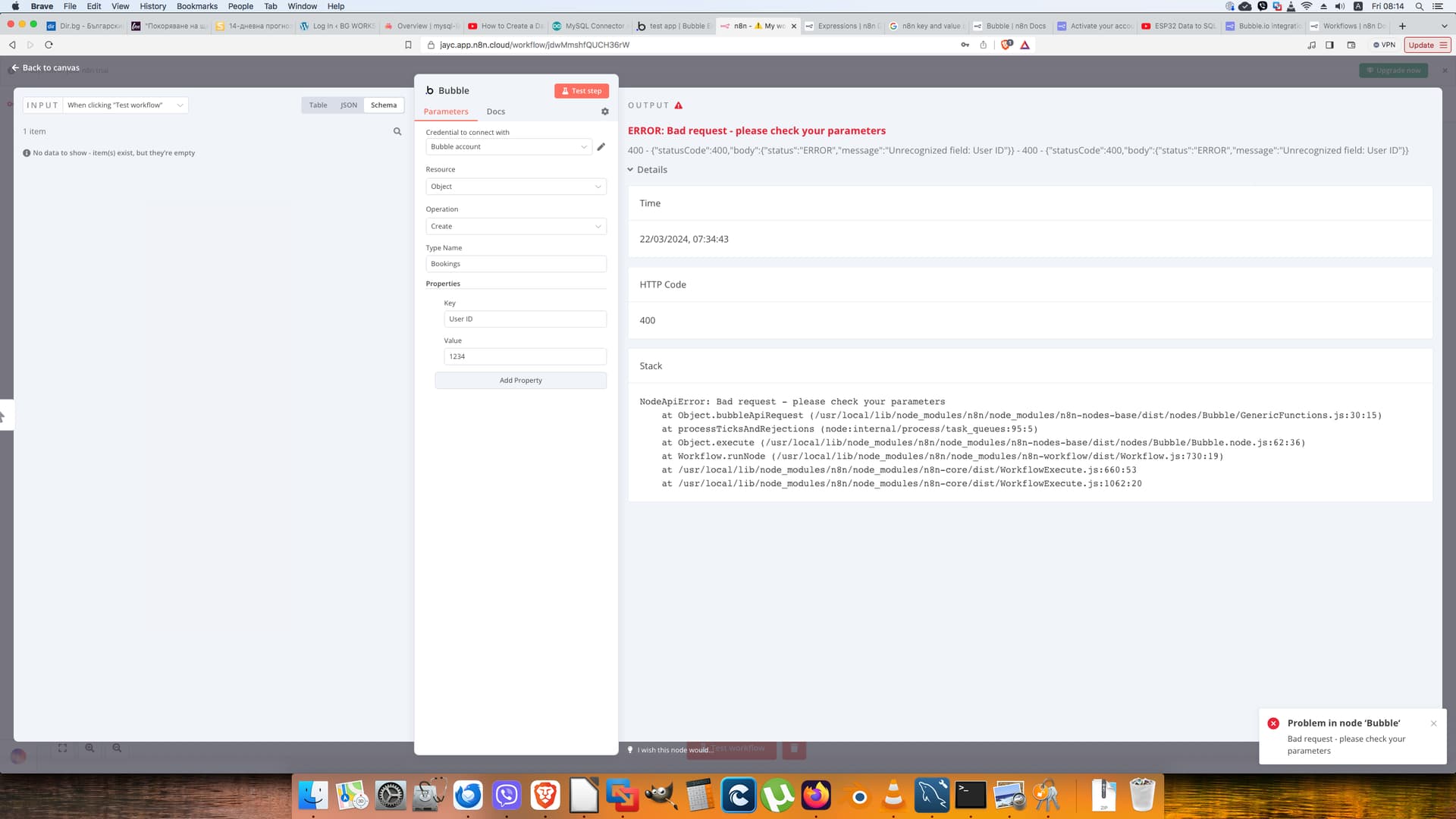This screenshot has width=1456, height=819.
Task: Click Back to canvas link
Action: 45,68
